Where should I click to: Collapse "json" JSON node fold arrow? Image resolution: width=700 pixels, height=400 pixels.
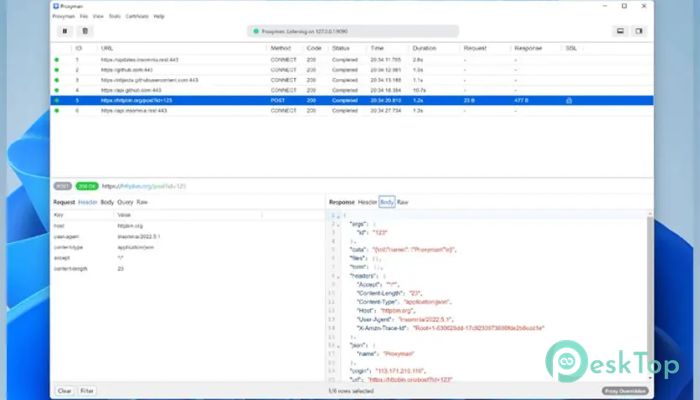click(338, 346)
